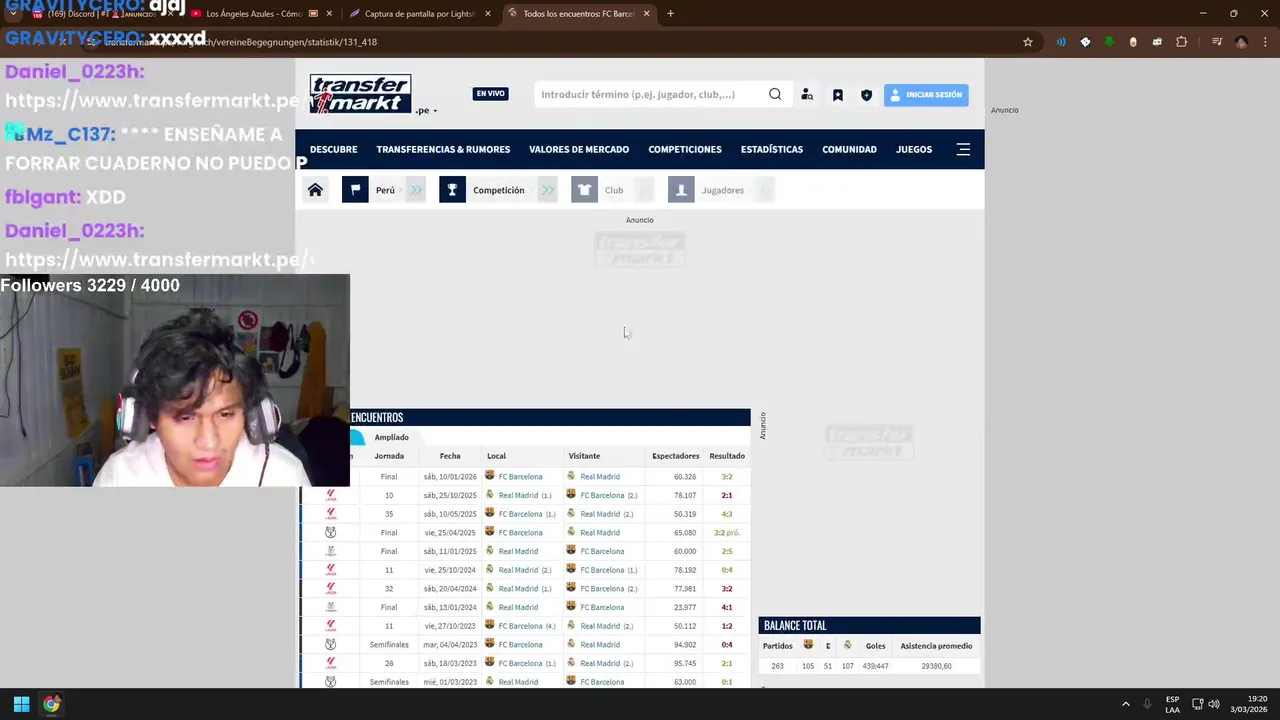Open result 0:4 of 04/04/2023 match

coord(727,645)
